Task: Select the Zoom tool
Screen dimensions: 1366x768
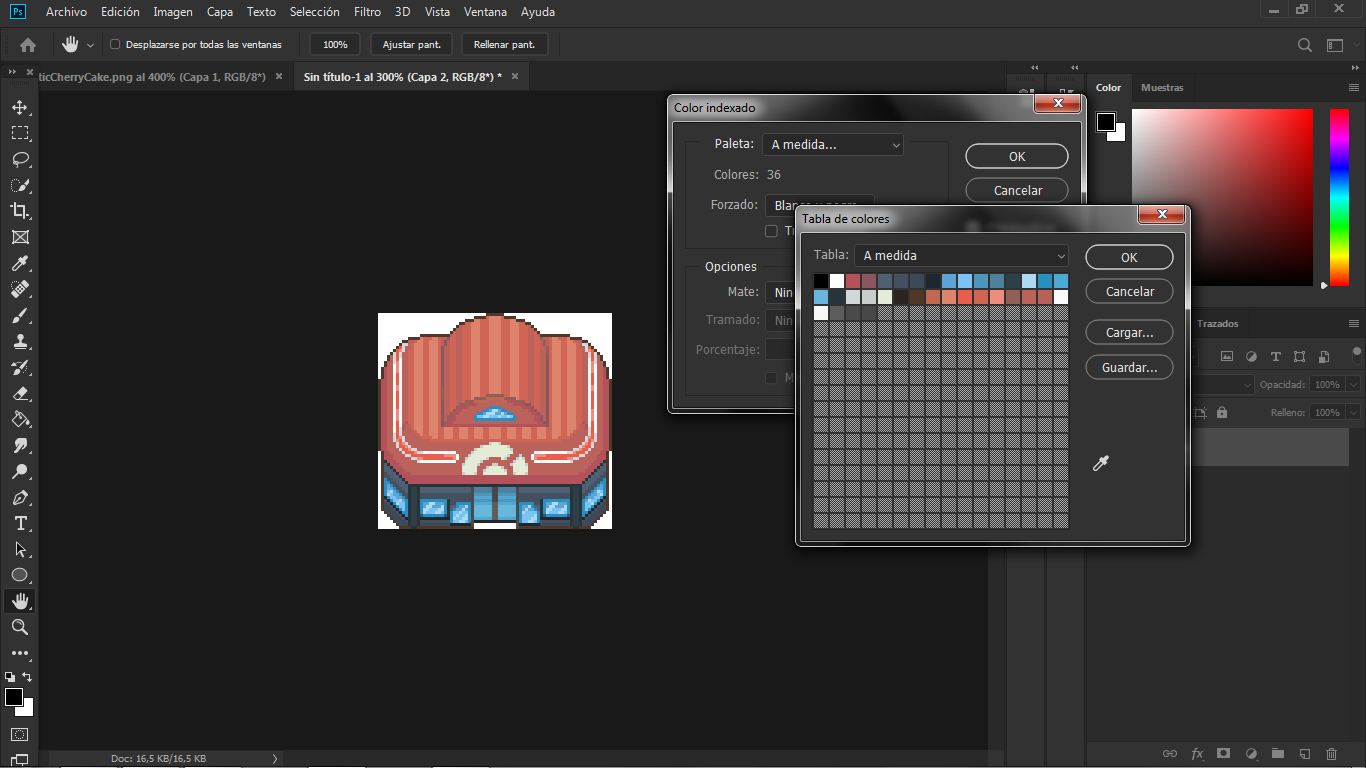Action: [x=19, y=627]
